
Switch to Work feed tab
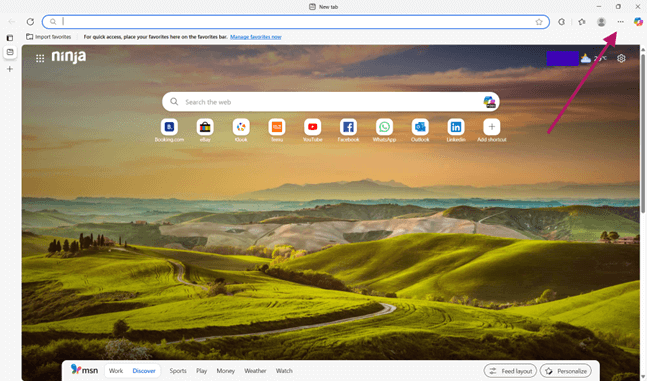point(116,371)
